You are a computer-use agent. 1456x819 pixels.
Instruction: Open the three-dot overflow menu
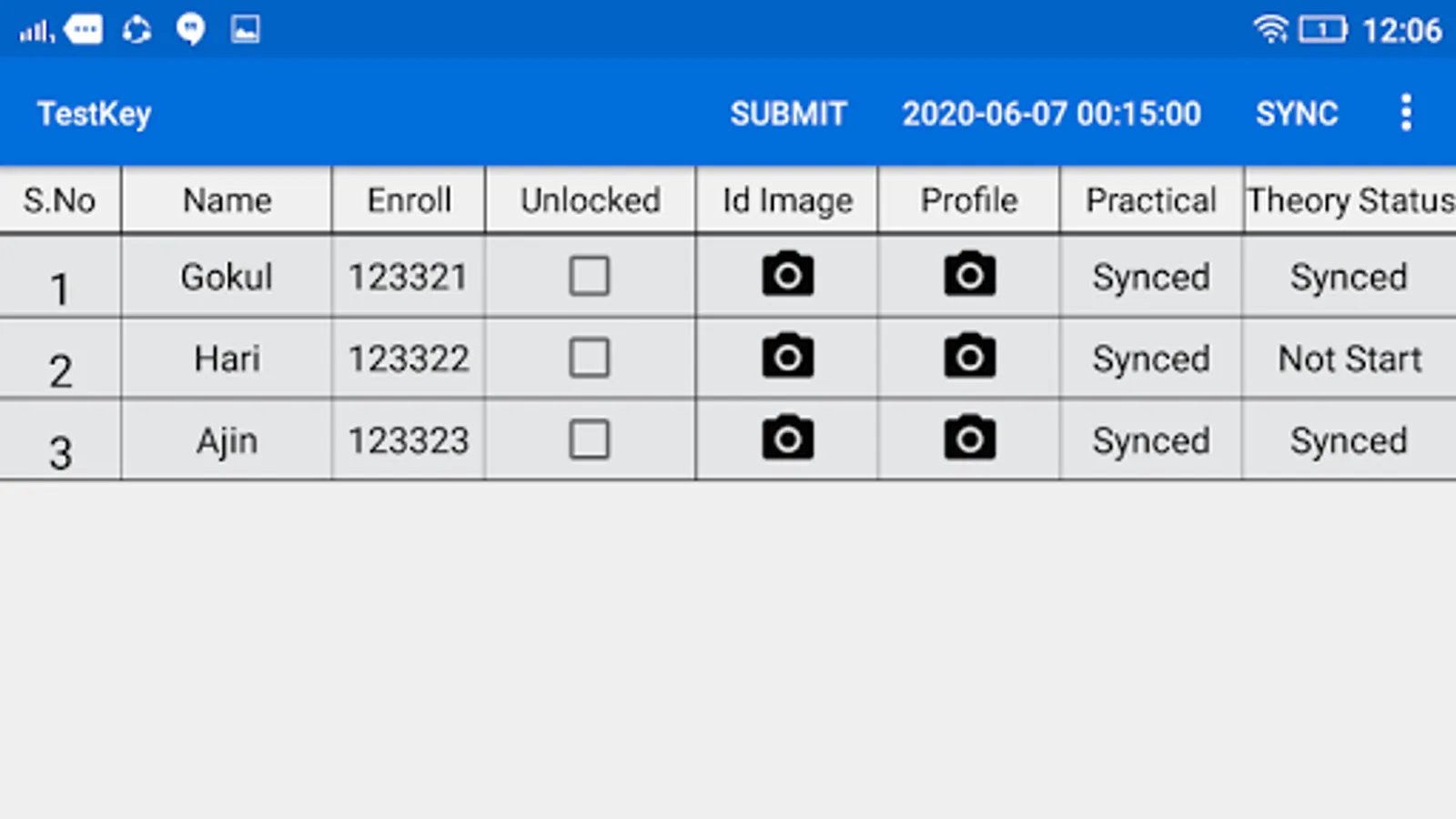coord(1406,113)
